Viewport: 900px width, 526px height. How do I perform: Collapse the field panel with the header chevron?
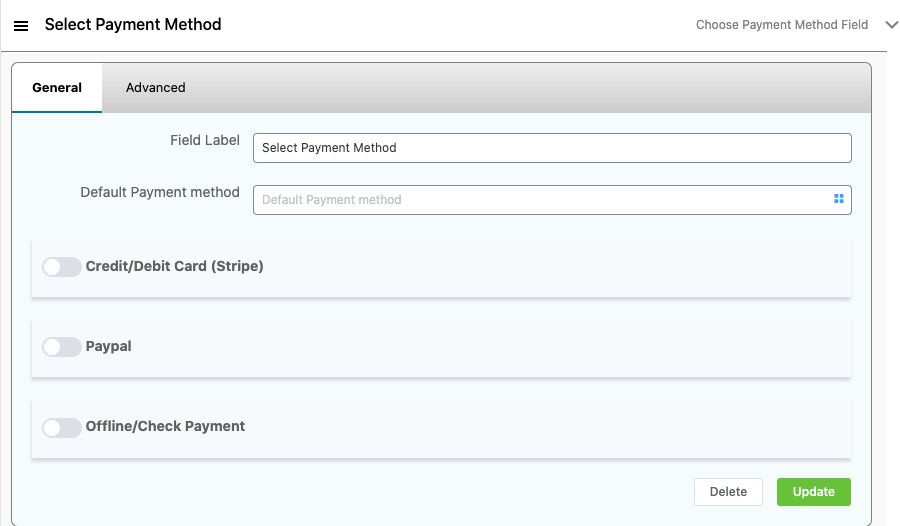(892, 25)
